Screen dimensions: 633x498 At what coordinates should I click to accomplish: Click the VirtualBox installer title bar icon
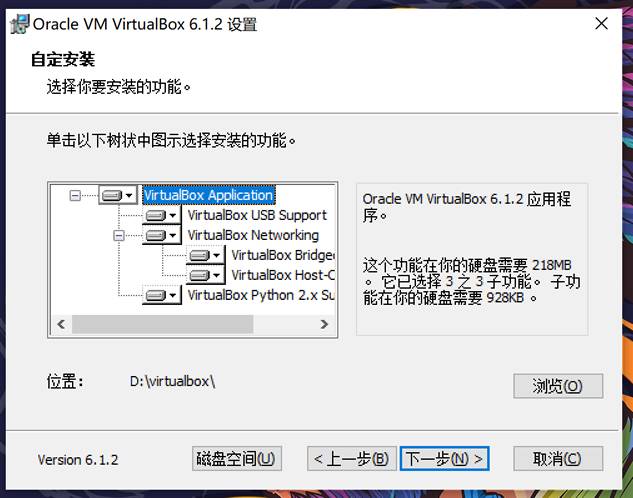click(20, 24)
